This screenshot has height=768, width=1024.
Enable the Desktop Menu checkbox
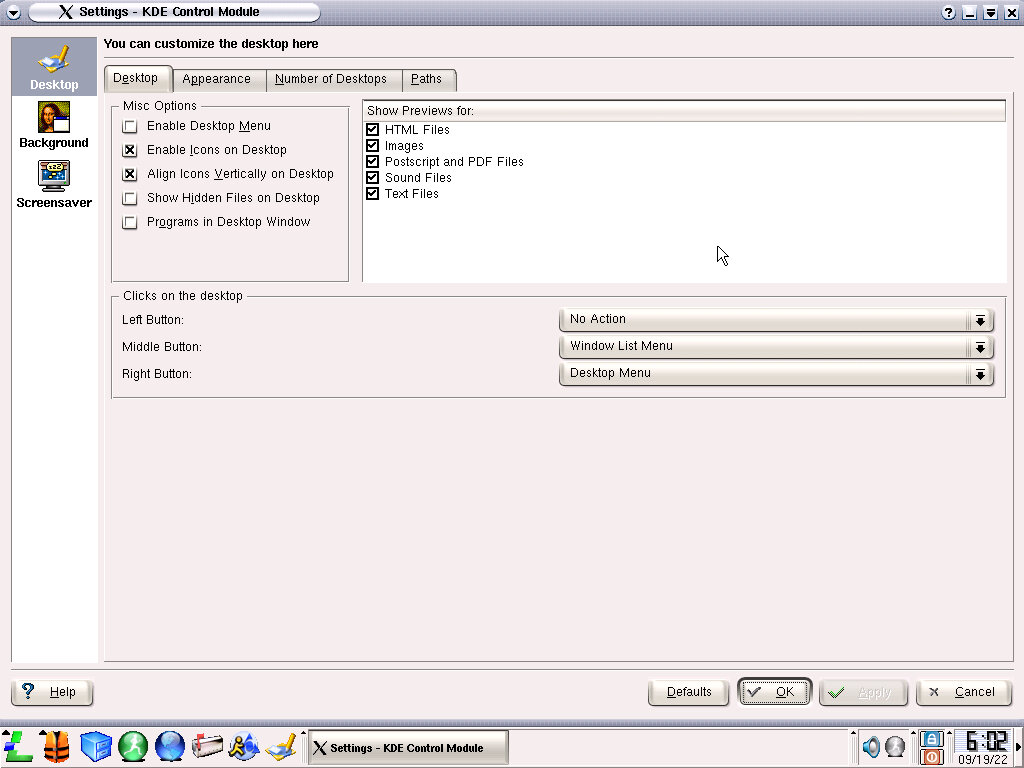(130, 127)
